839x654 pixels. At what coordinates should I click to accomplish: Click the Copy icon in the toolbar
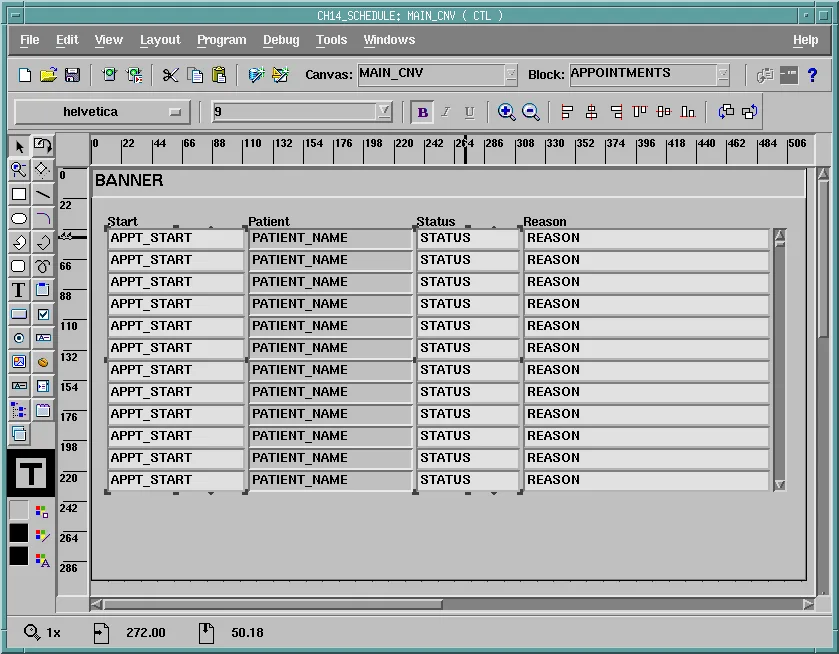[195, 75]
